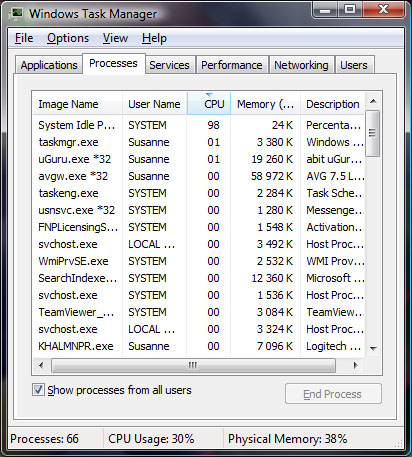This screenshot has width=412, height=457.
Task: Switch to the Performance tab
Action: (232, 65)
